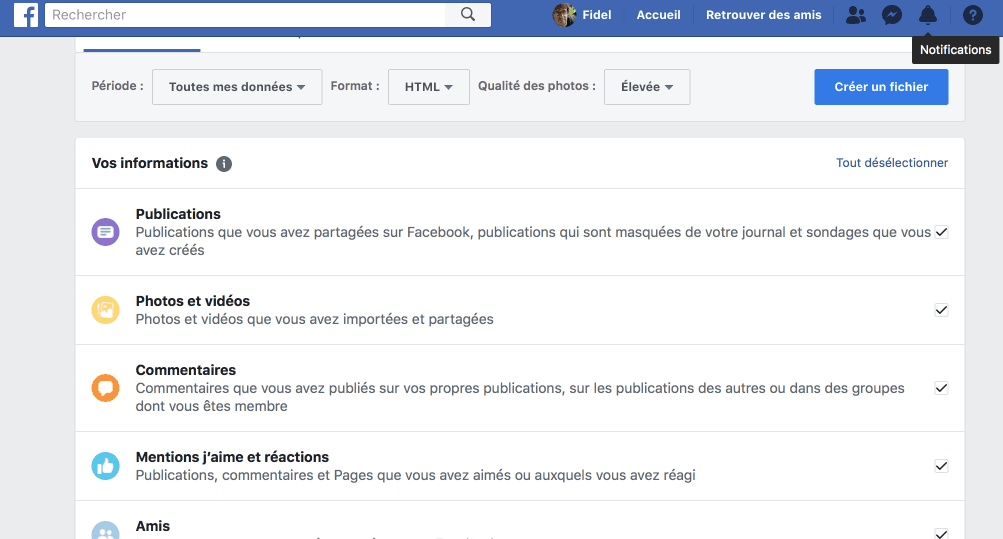Open the help question mark icon
1003x539 pixels.
click(972, 15)
